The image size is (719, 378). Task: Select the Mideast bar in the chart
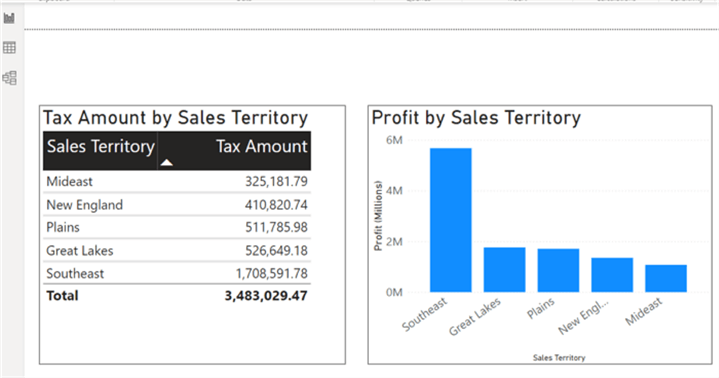pyautogui.click(x=666, y=278)
